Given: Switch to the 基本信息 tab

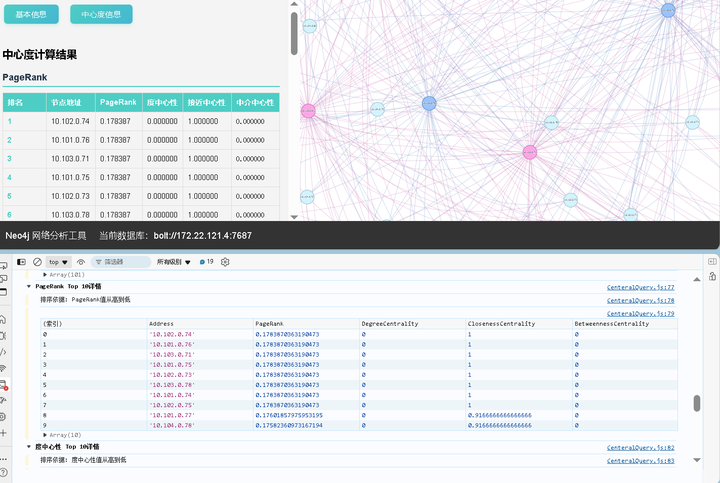Looking at the screenshot, I should (31, 14).
